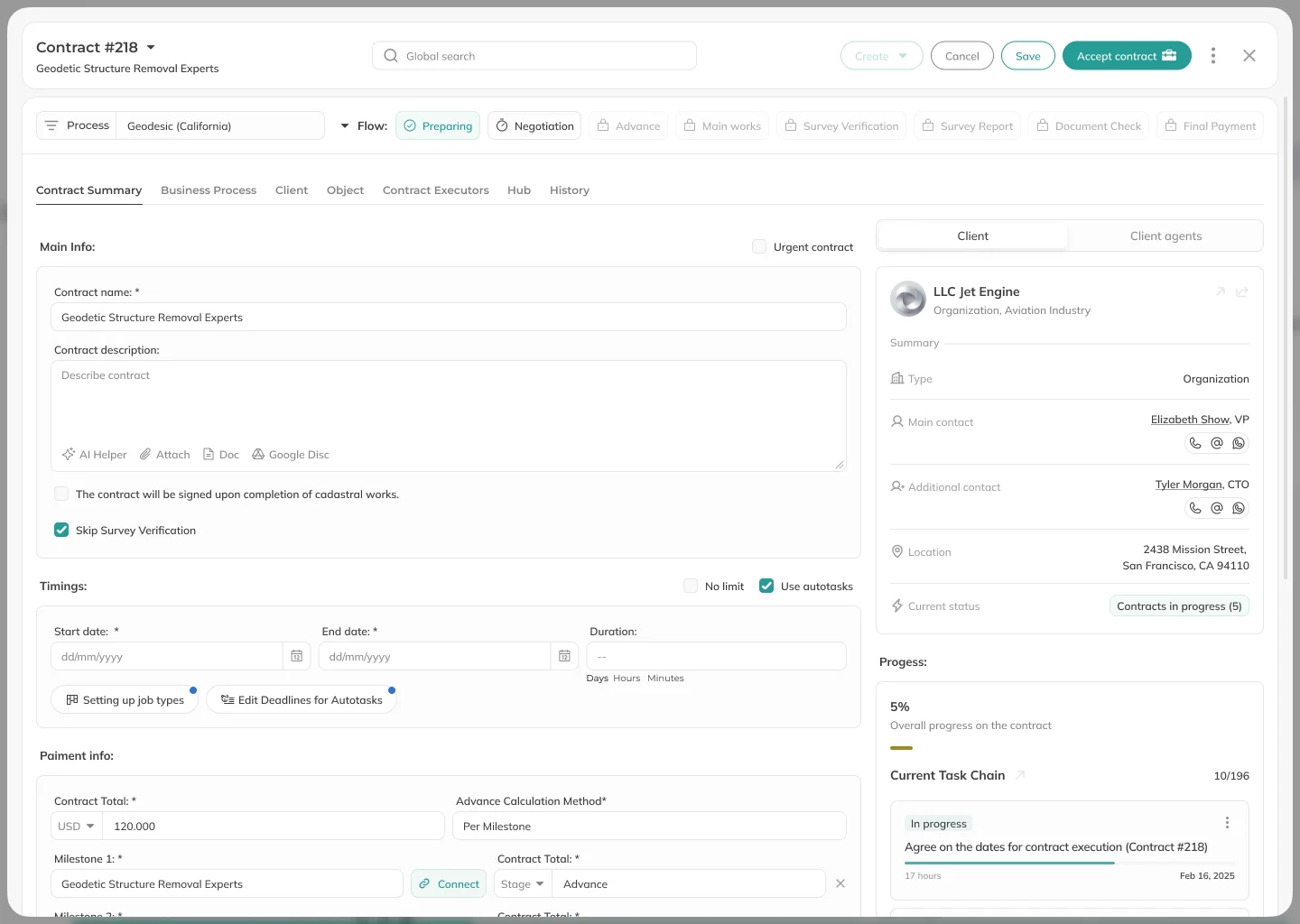Screen dimensions: 1300x924
Task: Open task options for in-progress task
Action: pyautogui.click(x=1227, y=823)
